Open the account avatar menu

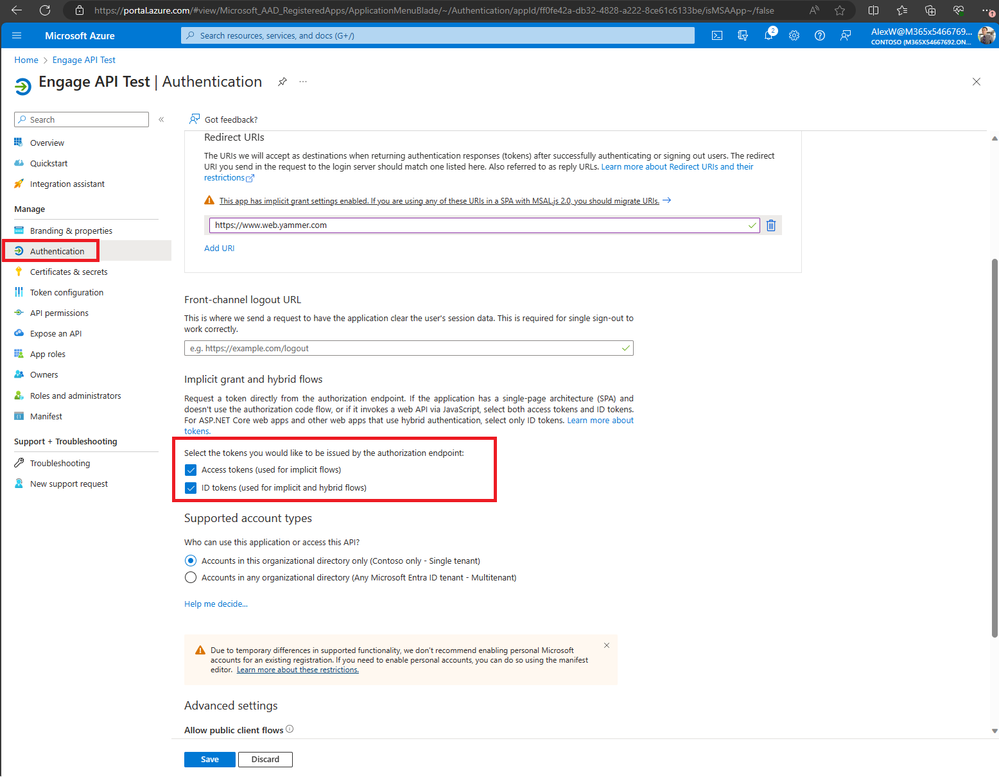click(x=986, y=35)
